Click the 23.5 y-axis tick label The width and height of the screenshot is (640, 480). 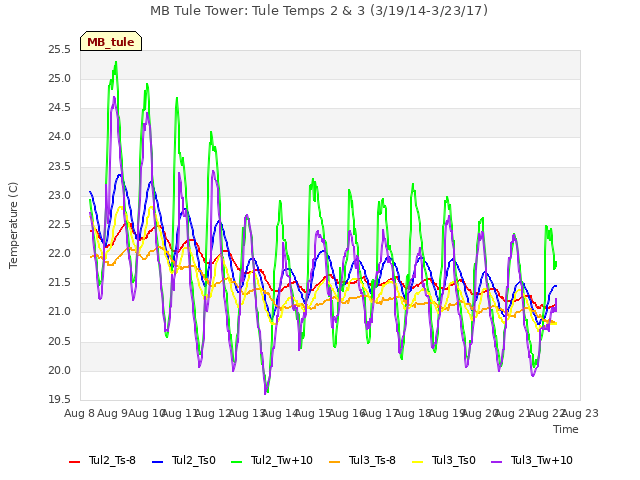[60, 167]
